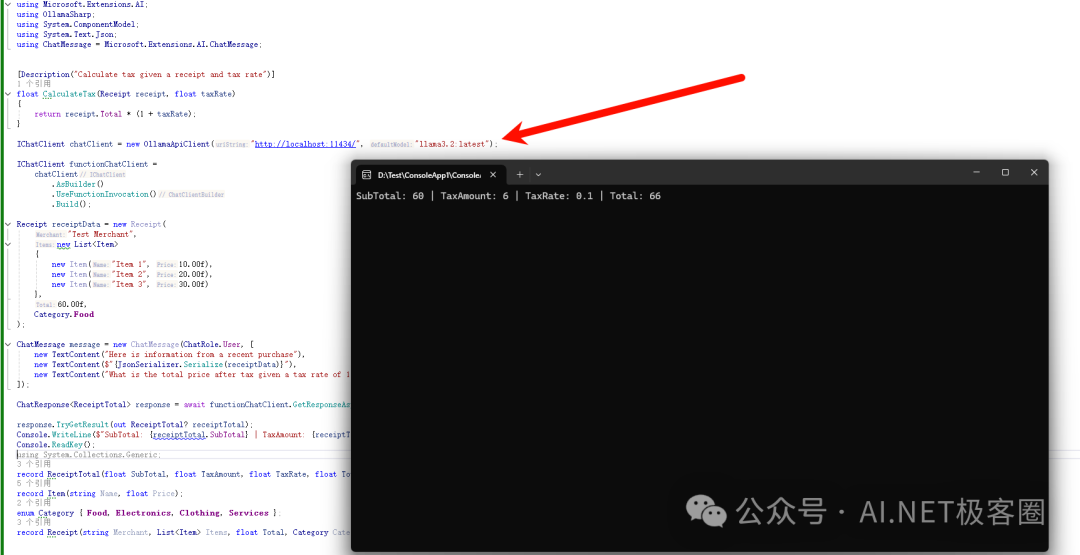The height and width of the screenshot is (555, 1080).
Task: Maximize the console window
Action: (1006, 172)
